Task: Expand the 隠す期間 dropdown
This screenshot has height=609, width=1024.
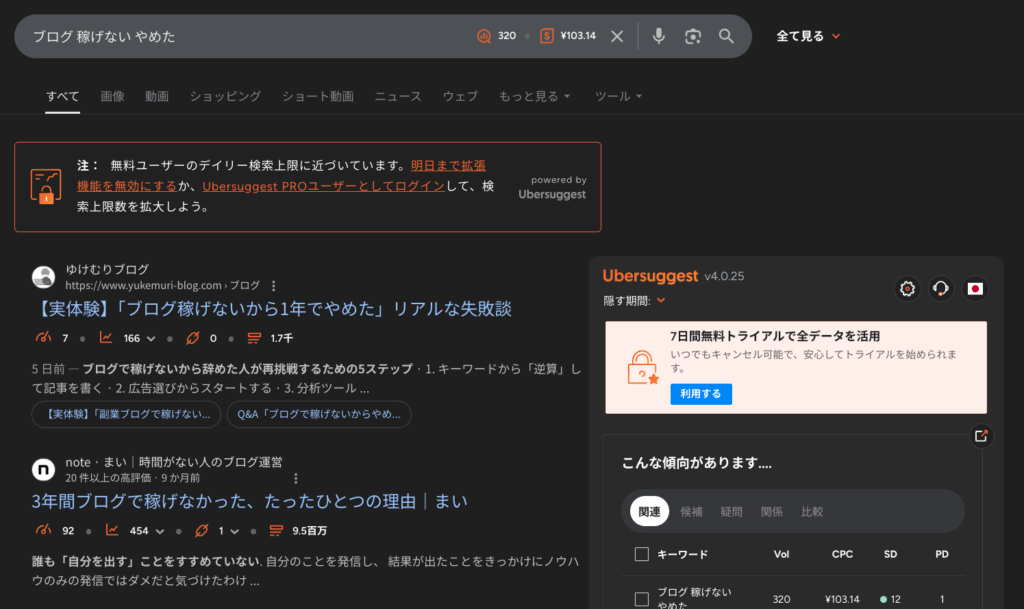Action: tap(634, 300)
